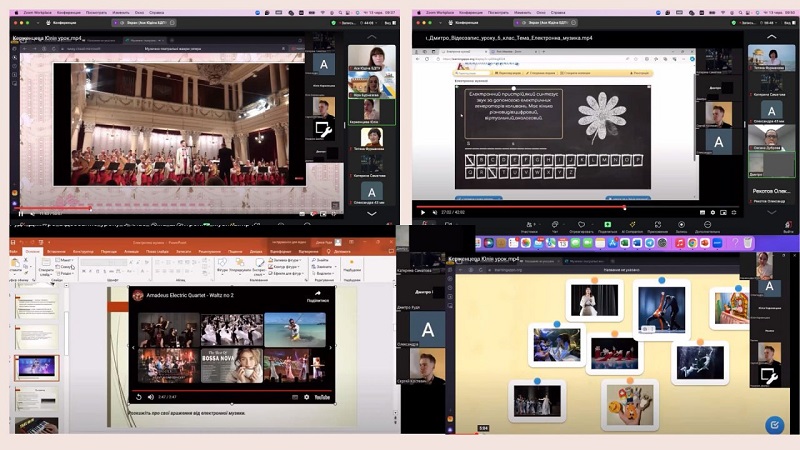Click blue check button in bottom-right matching exercise
800x450 pixels.
pos(774,424)
